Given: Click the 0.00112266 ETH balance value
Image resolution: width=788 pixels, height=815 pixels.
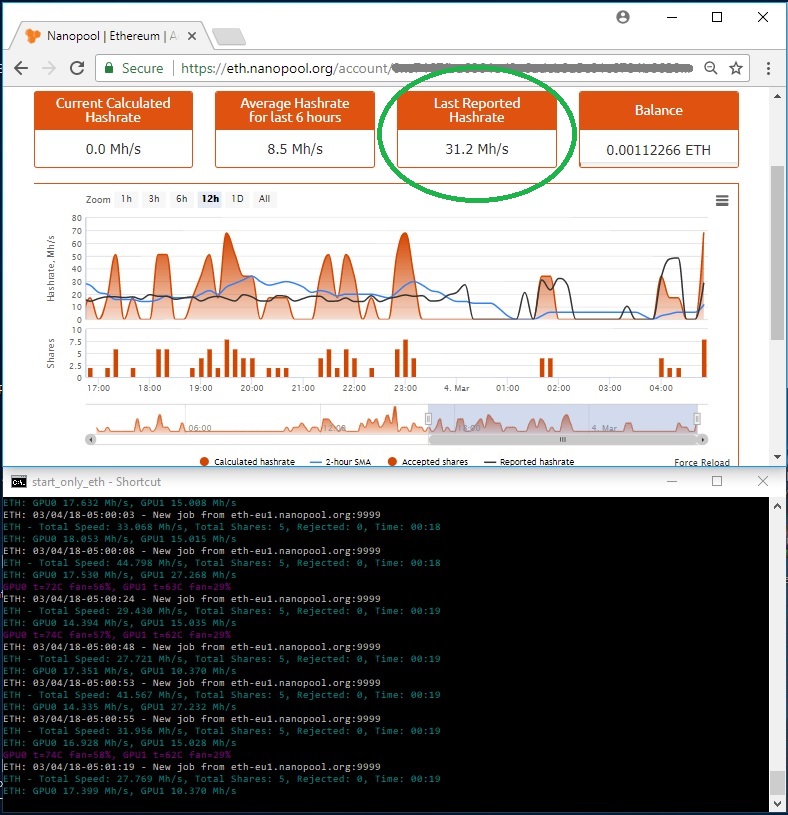Looking at the screenshot, I should point(658,150).
